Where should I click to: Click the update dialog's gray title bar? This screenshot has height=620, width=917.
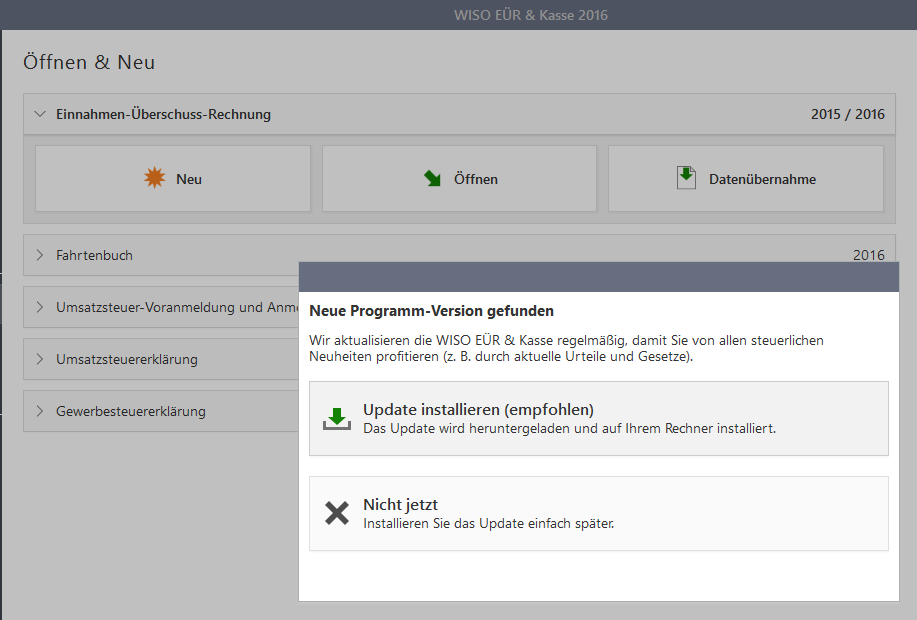tap(607, 277)
